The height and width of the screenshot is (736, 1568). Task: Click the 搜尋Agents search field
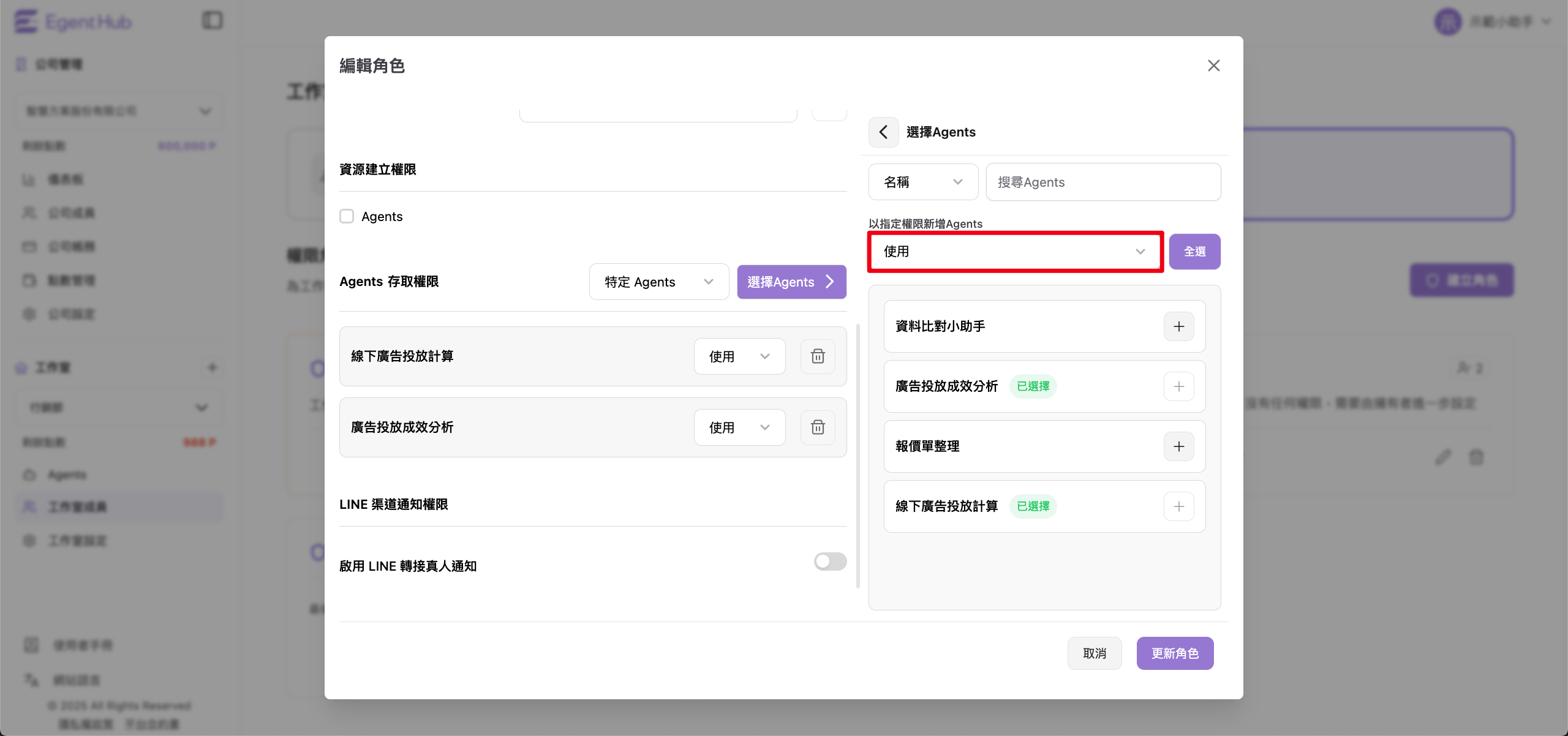click(x=1102, y=182)
